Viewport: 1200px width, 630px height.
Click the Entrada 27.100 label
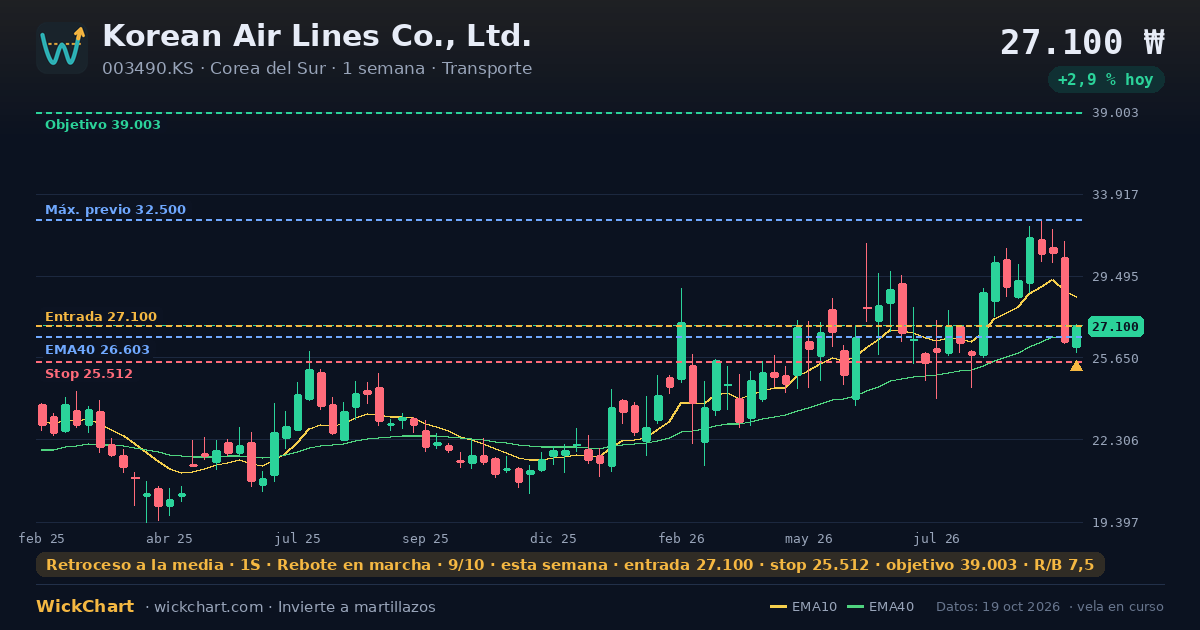pyautogui.click(x=101, y=317)
